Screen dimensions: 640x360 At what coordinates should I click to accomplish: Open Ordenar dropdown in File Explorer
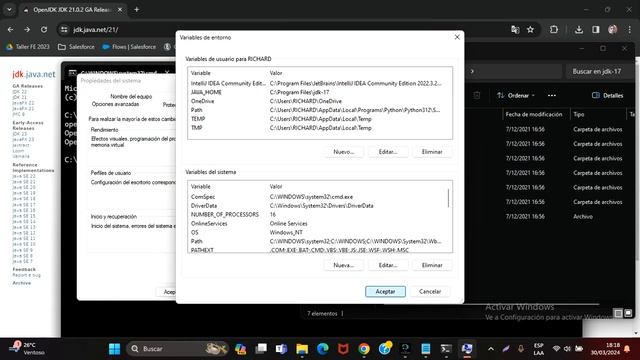click(516, 96)
